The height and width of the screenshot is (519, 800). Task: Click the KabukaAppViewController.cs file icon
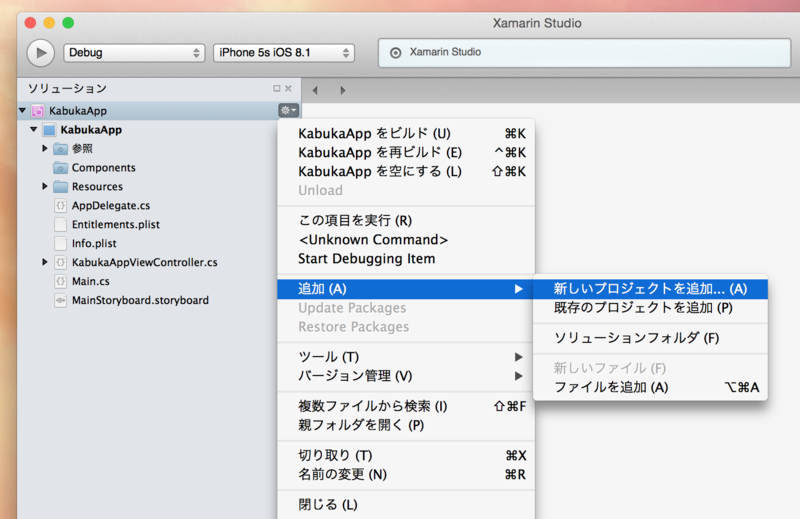click(60, 262)
